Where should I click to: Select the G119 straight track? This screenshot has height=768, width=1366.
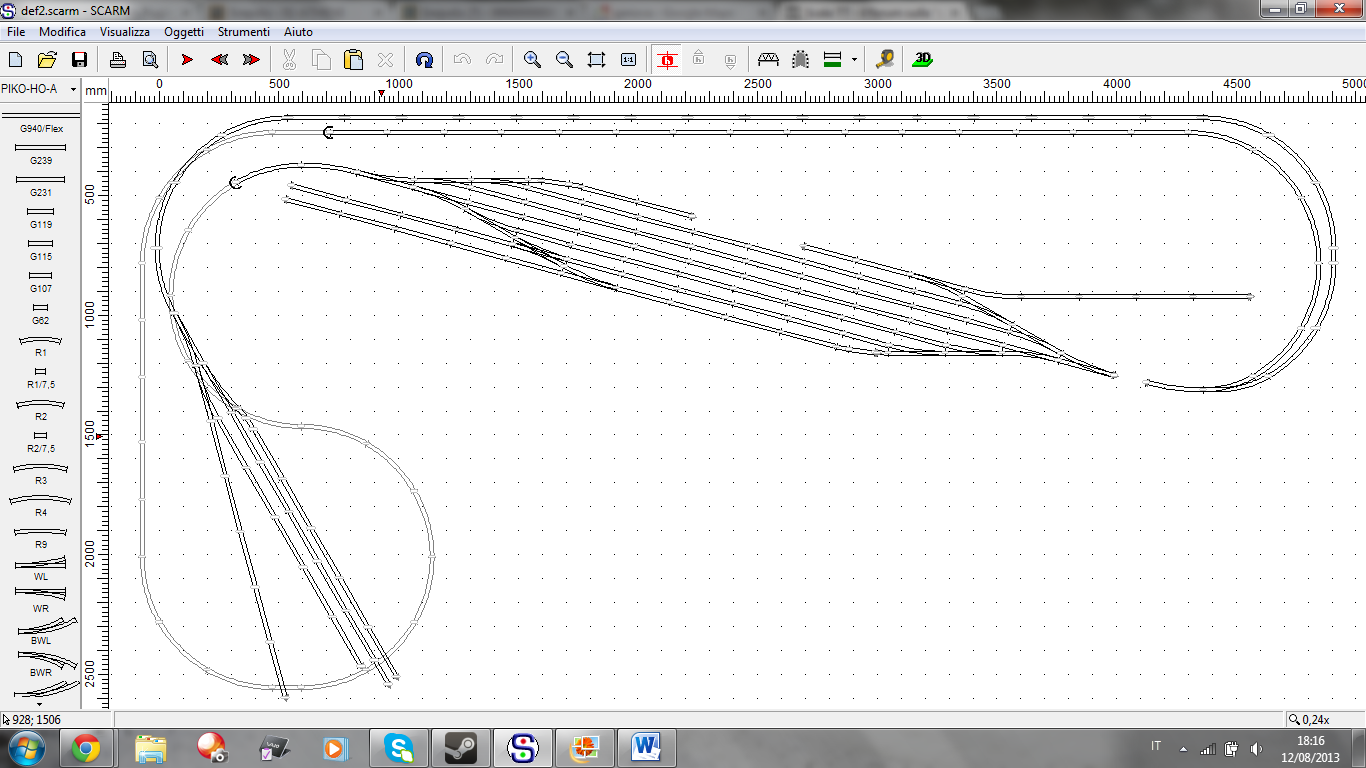coord(40,217)
